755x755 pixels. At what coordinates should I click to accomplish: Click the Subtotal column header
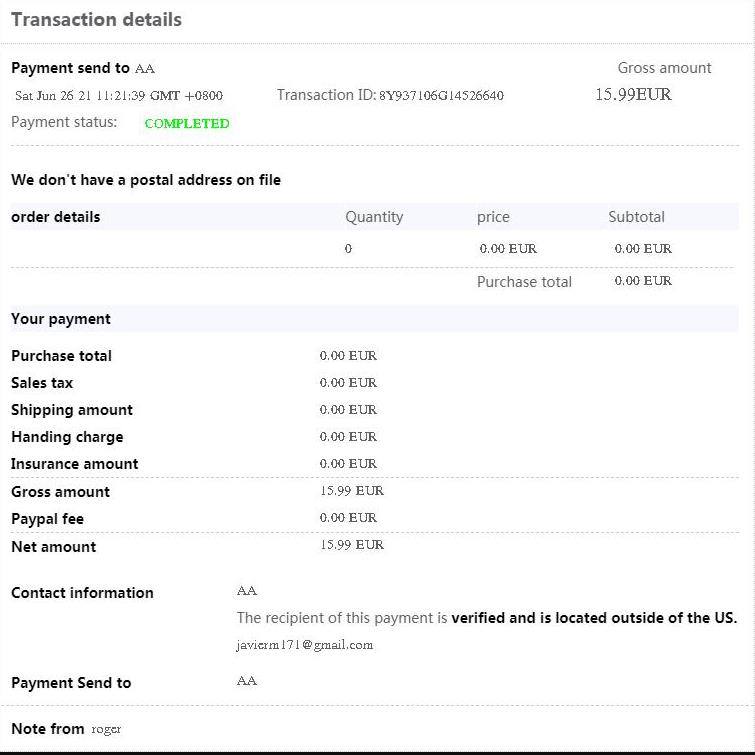click(636, 217)
